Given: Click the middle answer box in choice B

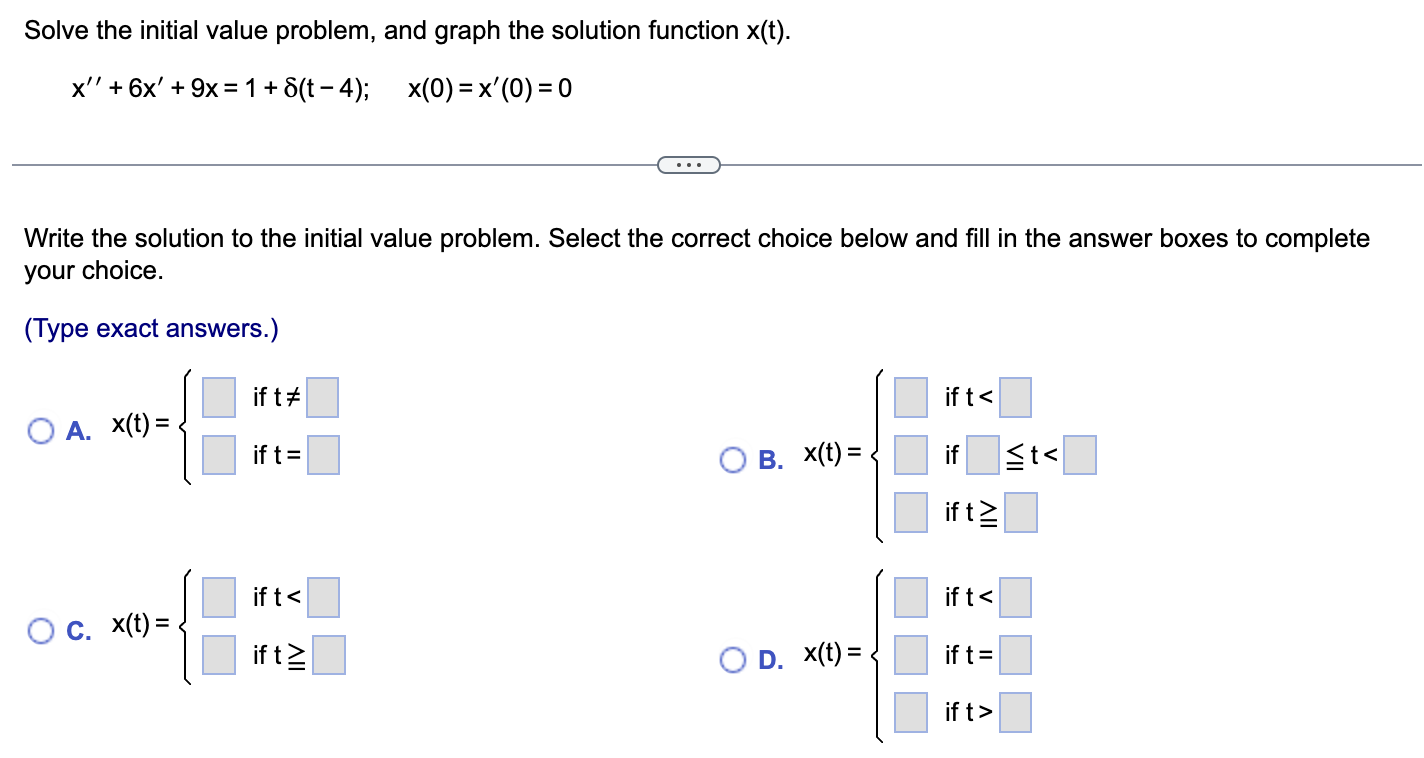Looking at the screenshot, I should click(x=909, y=455).
